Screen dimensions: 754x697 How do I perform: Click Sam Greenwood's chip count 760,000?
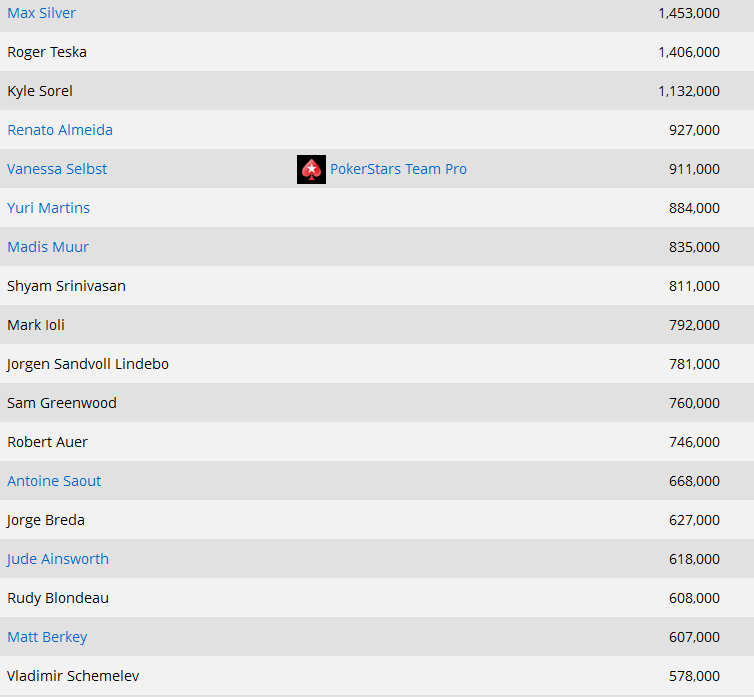click(694, 403)
